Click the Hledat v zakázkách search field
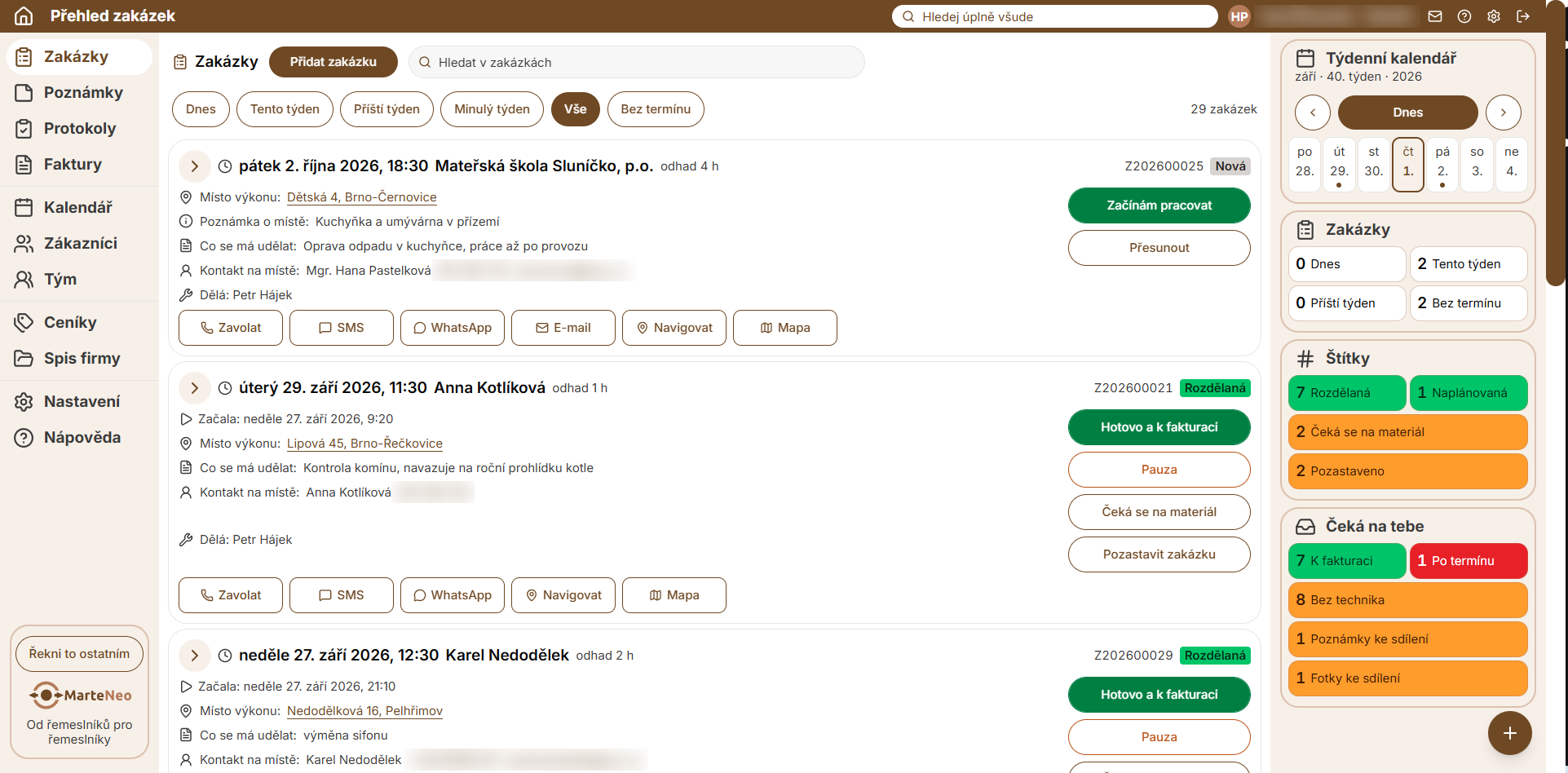 point(637,62)
